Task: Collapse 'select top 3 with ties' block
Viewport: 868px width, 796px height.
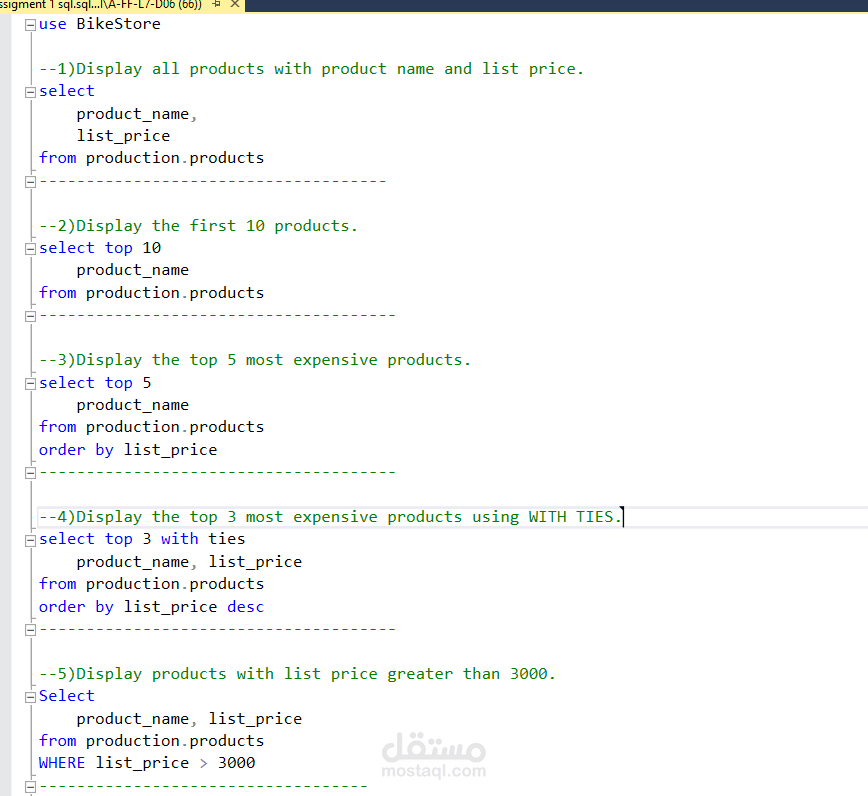Action: tap(30, 540)
